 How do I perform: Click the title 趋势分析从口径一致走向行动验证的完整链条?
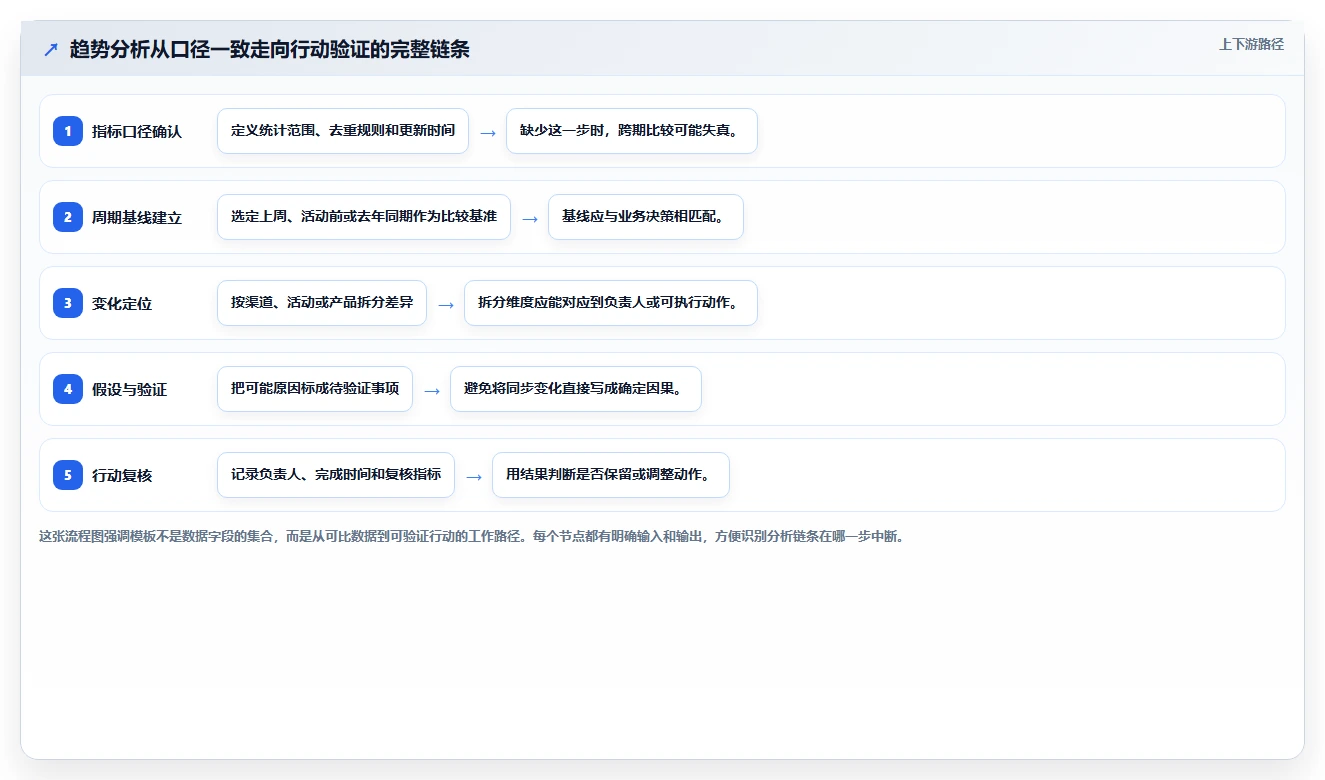pos(270,50)
